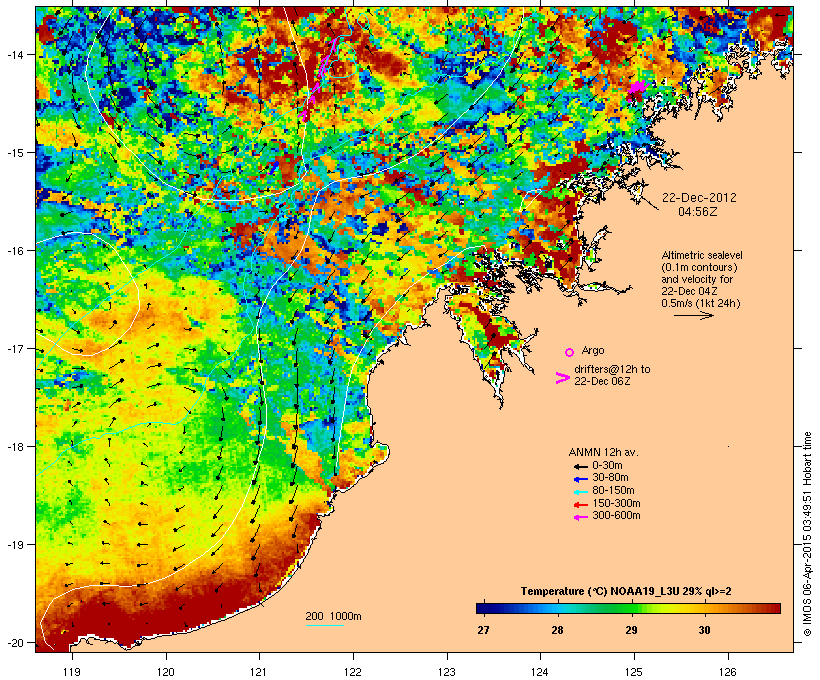Viewport: 820px width, 680px height.
Task: Click the '0.5m/s (1kt 24h)' text
Action: (x=701, y=303)
